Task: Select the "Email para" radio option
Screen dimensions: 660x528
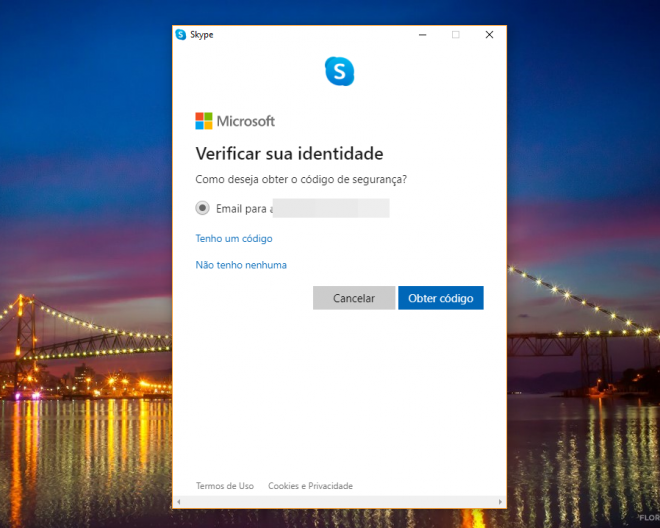Action: tap(202, 208)
